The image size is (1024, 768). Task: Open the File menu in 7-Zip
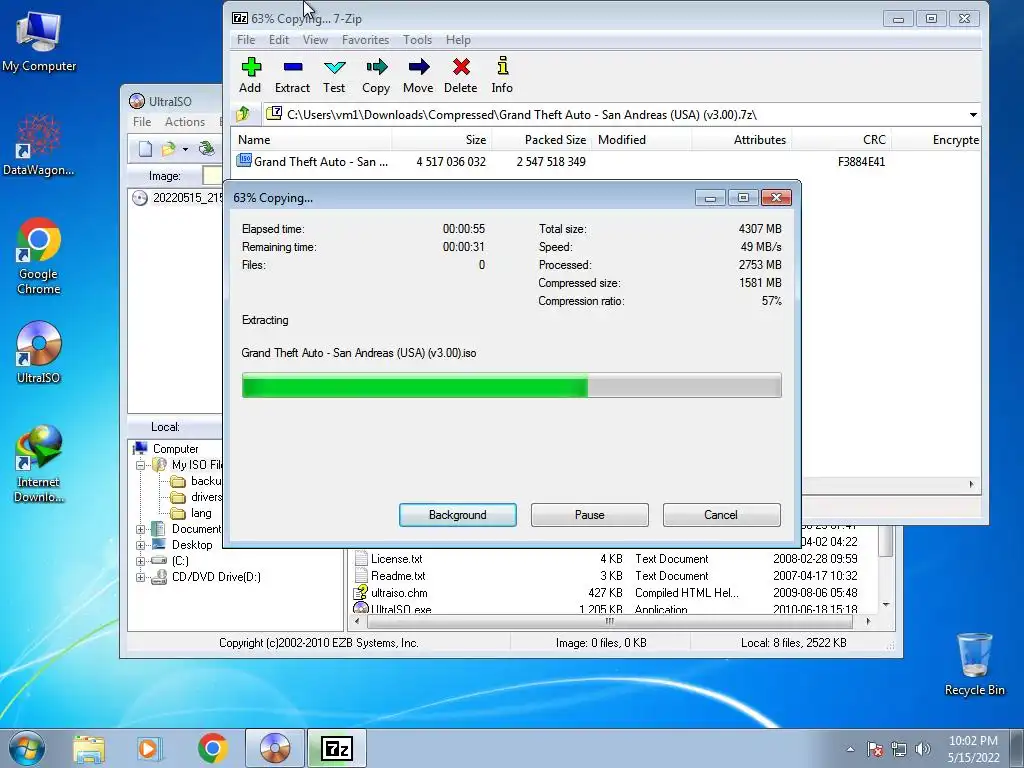click(x=246, y=40)
